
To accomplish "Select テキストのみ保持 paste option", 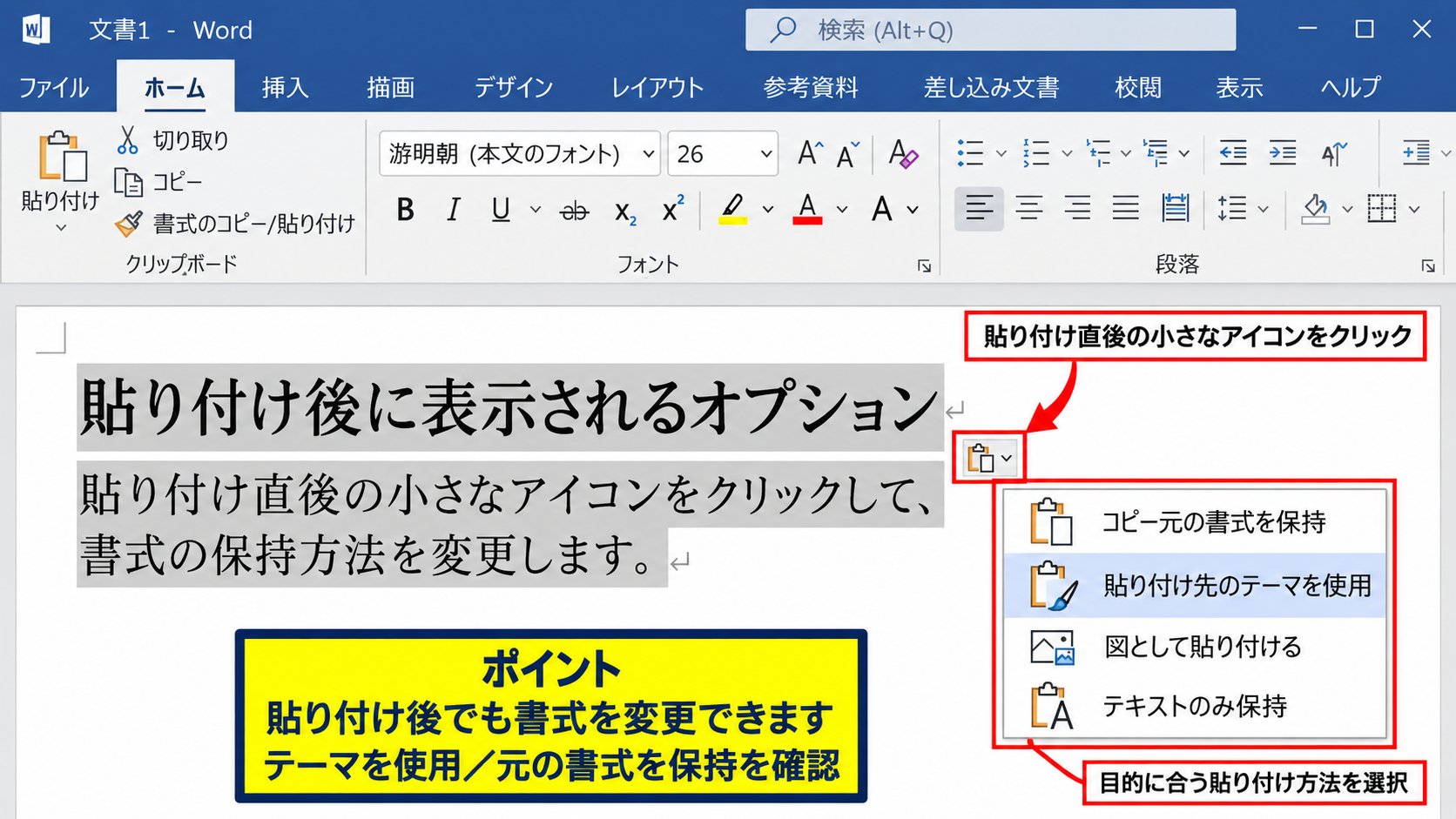I will pos(1195,707).
